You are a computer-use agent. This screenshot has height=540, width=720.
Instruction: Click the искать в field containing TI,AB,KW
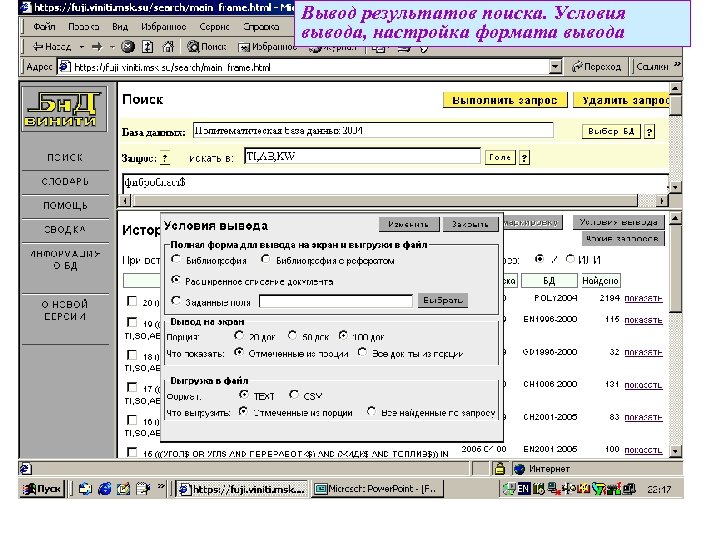tap(362, 156)
